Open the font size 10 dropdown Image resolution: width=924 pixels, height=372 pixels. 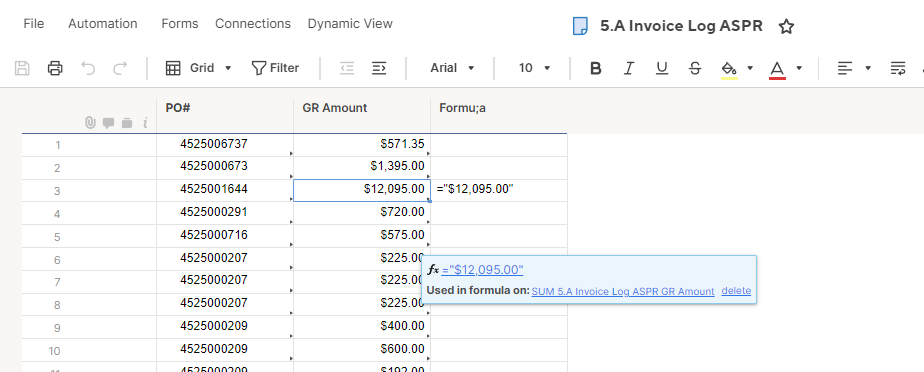(x=534, y=68)
